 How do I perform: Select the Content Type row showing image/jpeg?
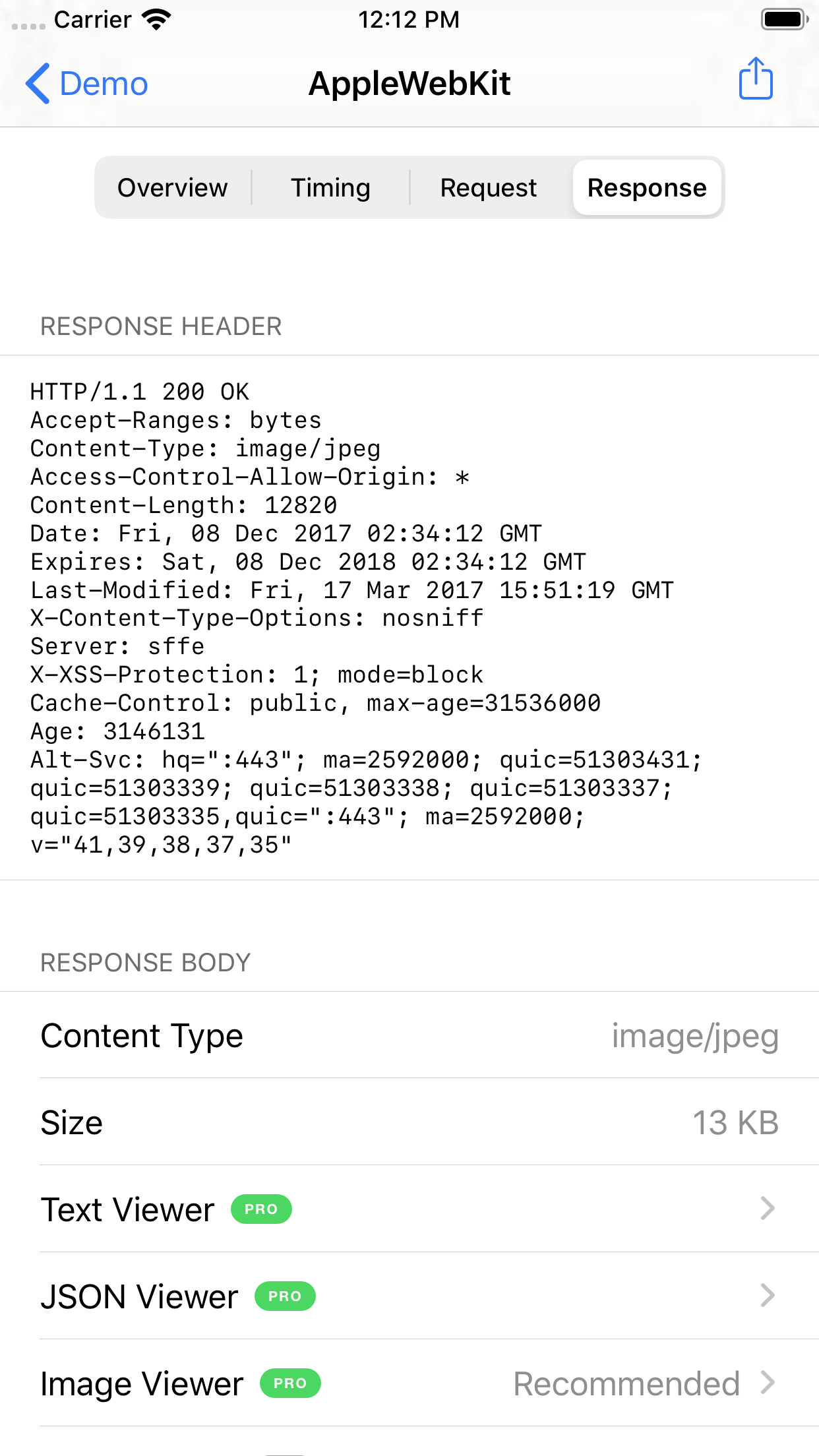409,1035
